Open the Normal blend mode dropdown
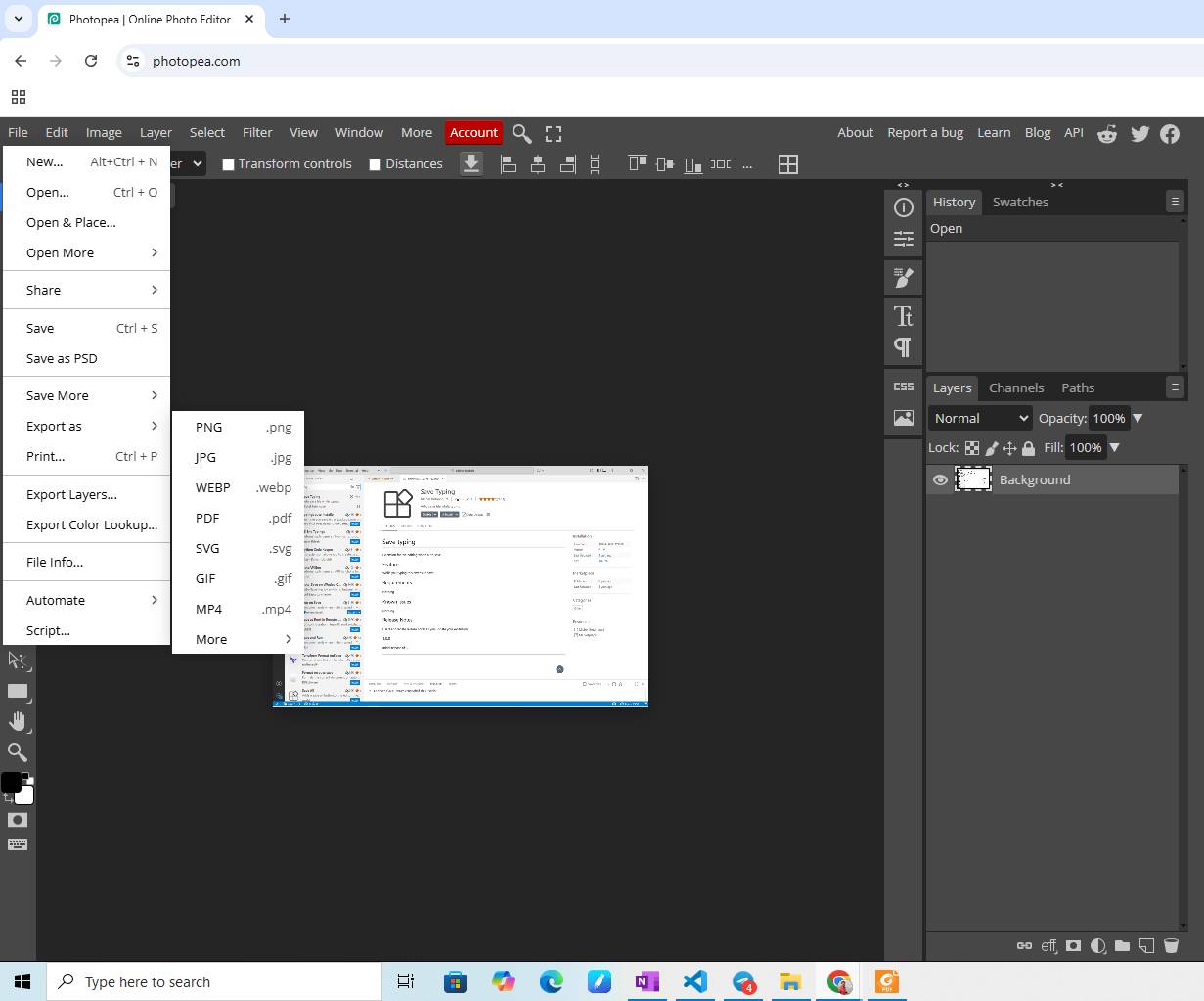The image size is (1204, 1001). (x=980, y=418)
